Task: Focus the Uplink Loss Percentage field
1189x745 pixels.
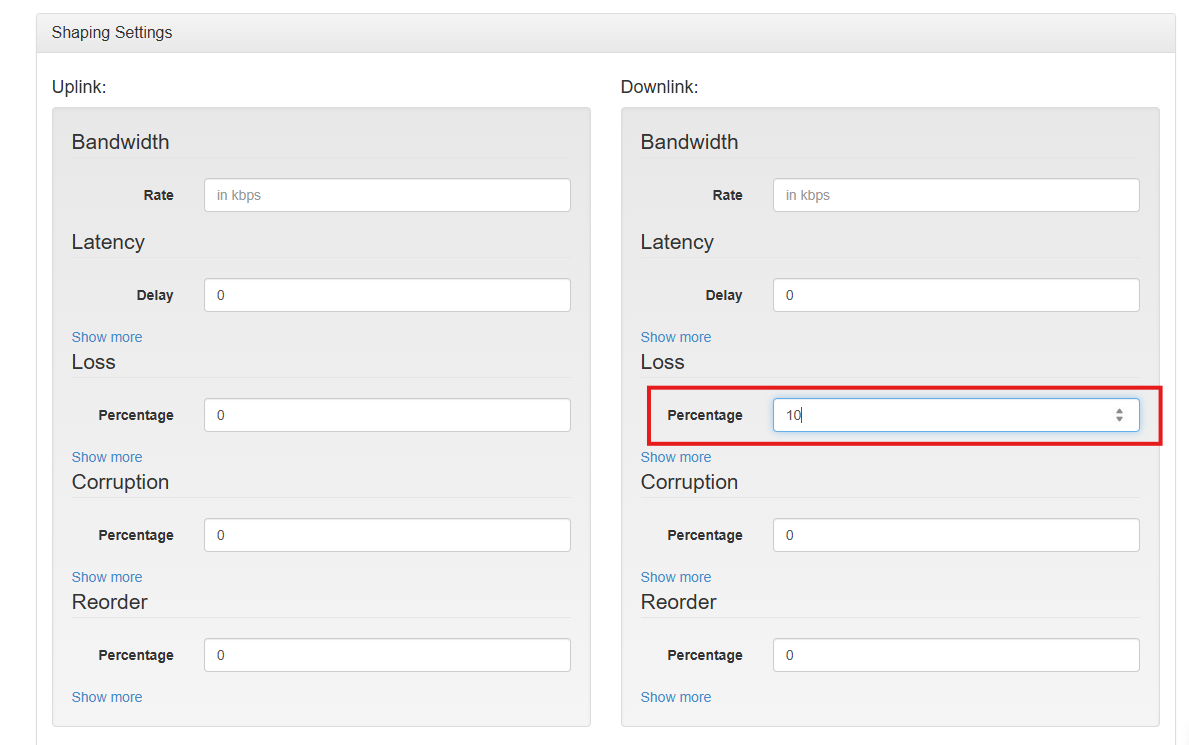Action: coord(387,415)
